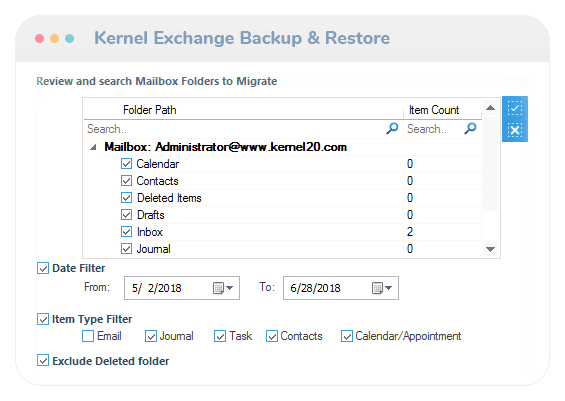565x401 pixels.
Task: Disable the Item Type Filter checkbox
Action: pyautogui.click(x=43, y=319)
